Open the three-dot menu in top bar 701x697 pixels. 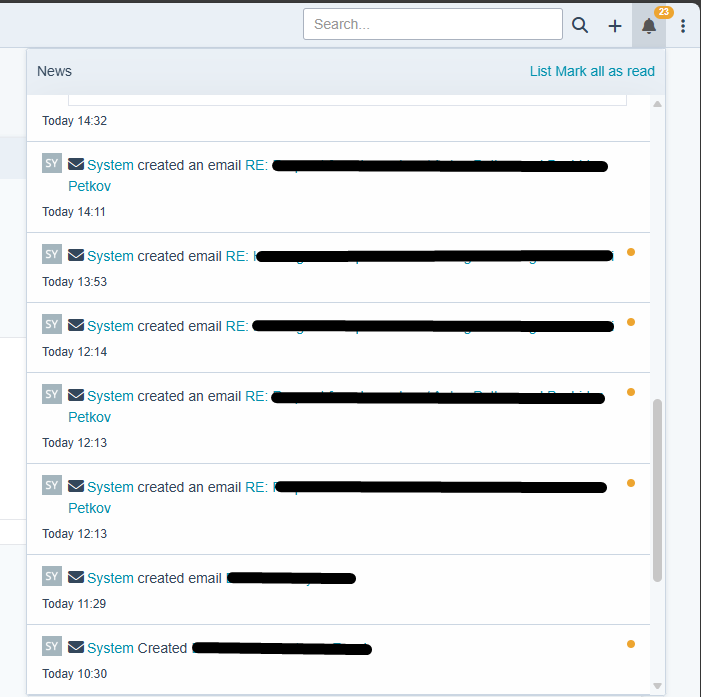click(683, 25)
